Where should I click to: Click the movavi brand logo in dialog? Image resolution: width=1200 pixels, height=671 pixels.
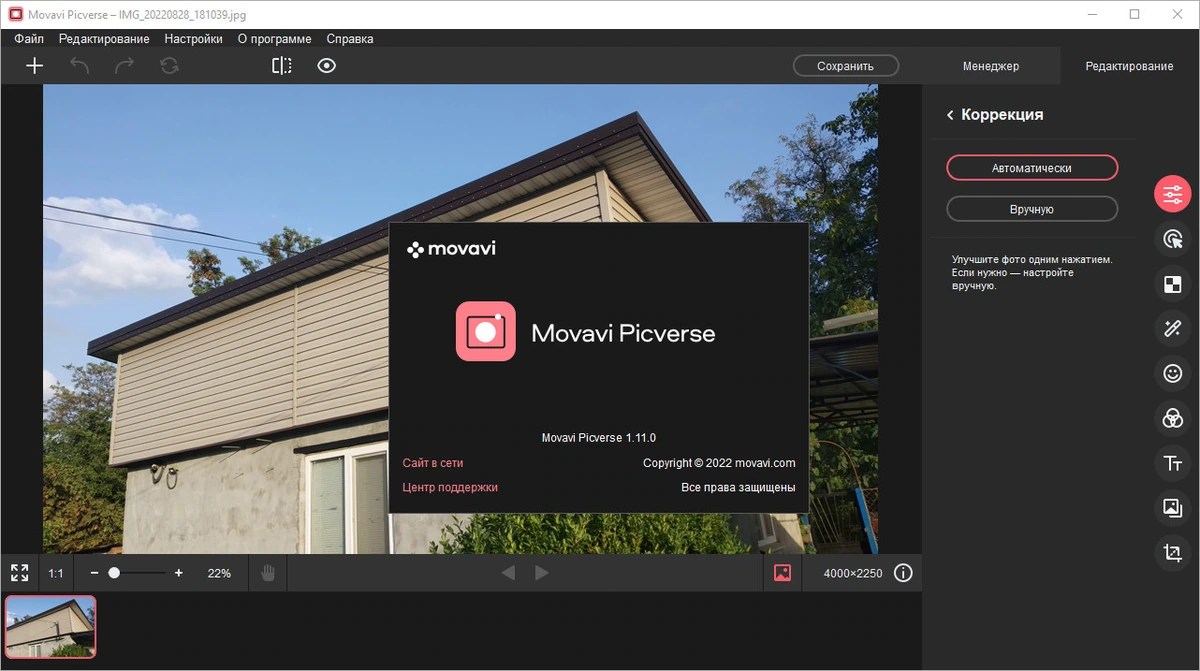452,249
